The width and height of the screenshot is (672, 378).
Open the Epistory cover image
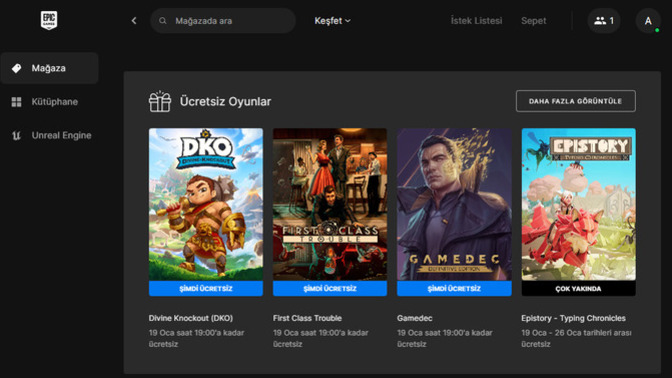point(579,204)
